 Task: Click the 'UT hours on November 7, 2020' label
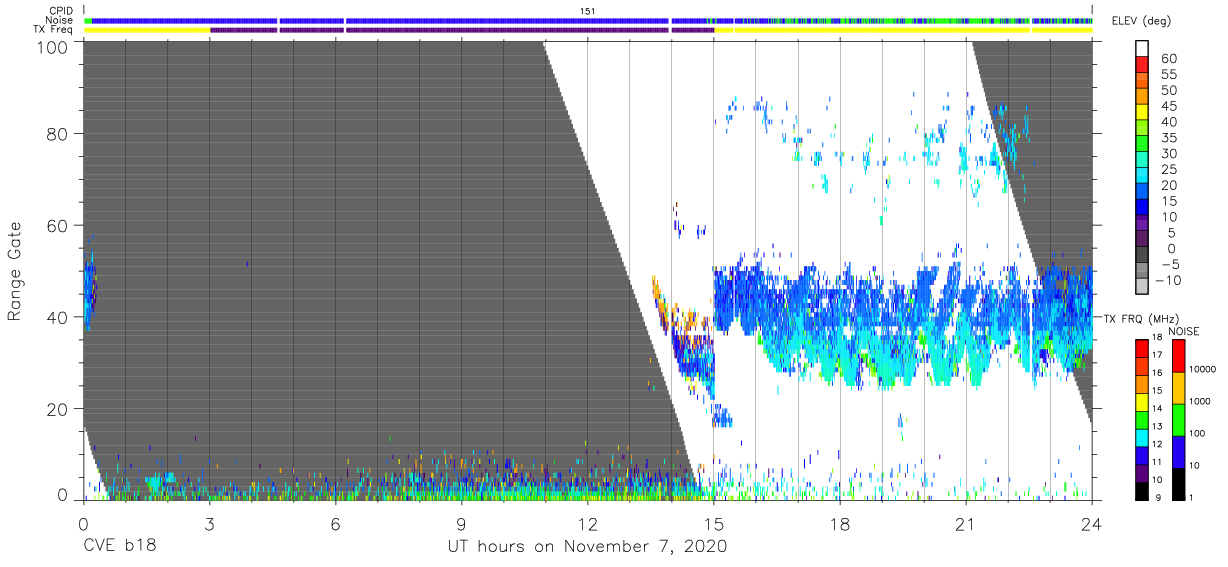click(x=587, y=545)
